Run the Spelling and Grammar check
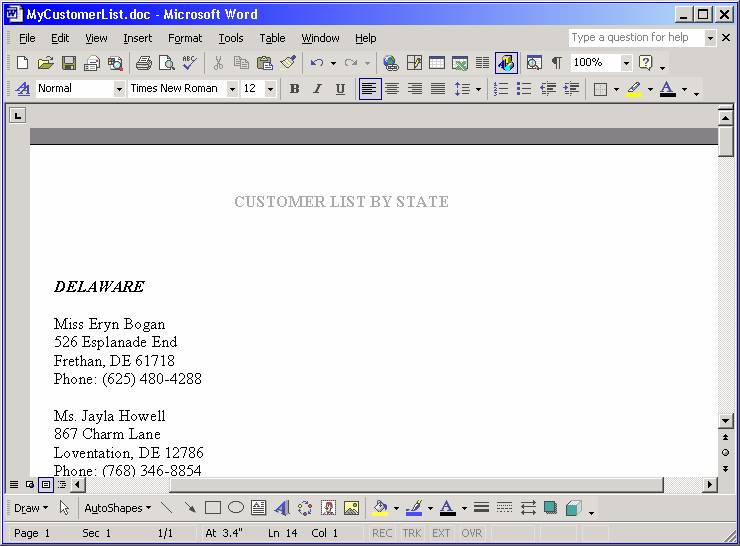The height and width of the screenshot is (546, 740). click(190, 63)
